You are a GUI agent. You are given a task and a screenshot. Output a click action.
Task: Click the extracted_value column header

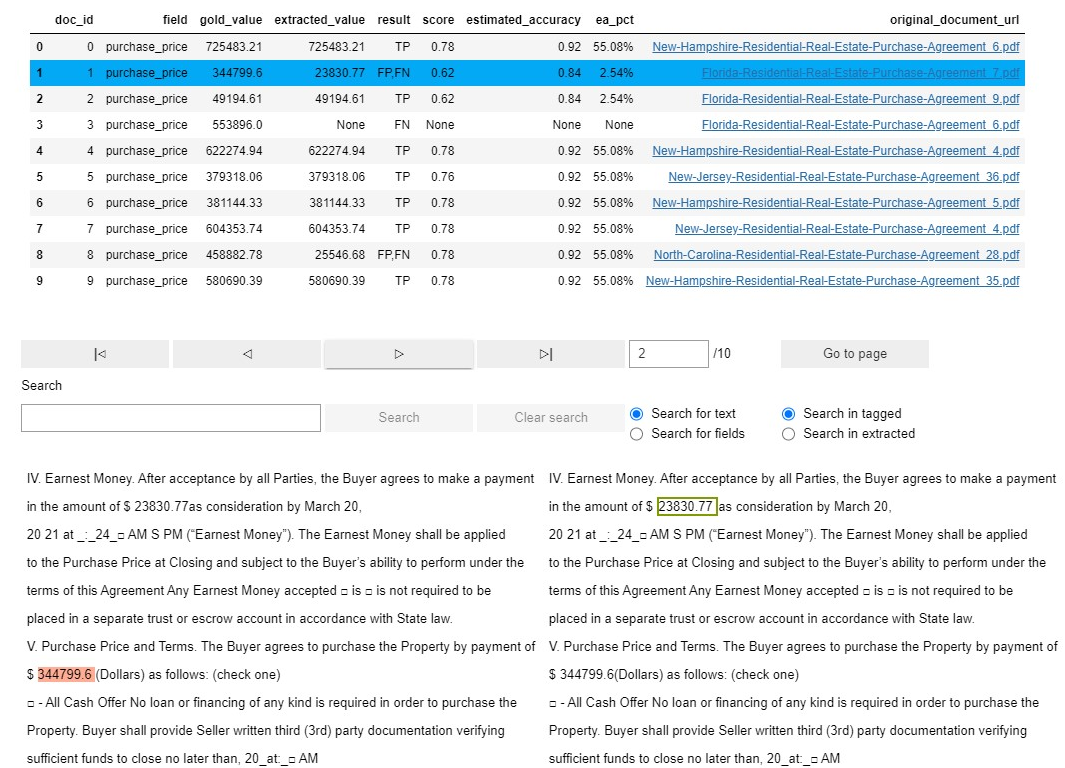click(x=319, y=20)
